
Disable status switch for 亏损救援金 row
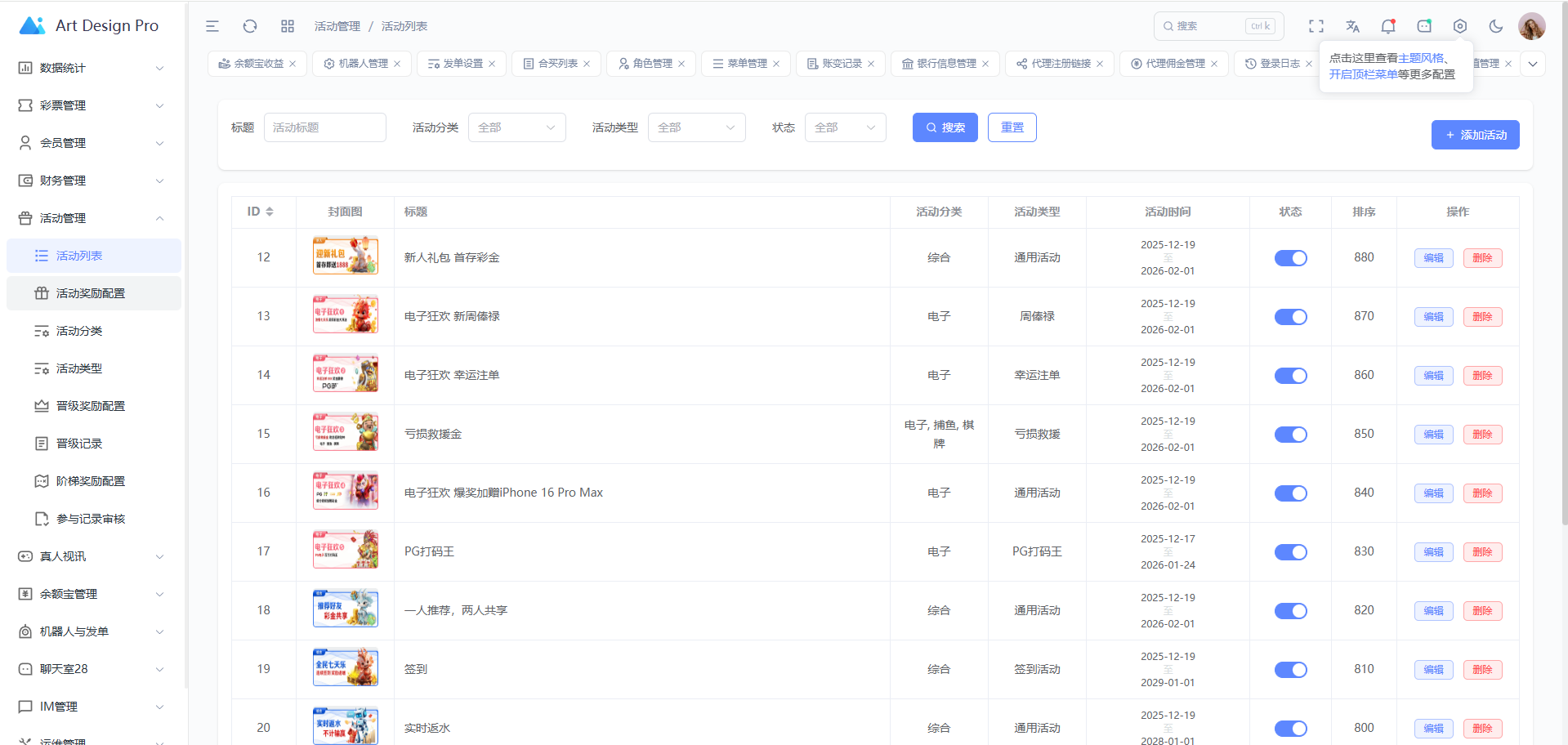1290,435
